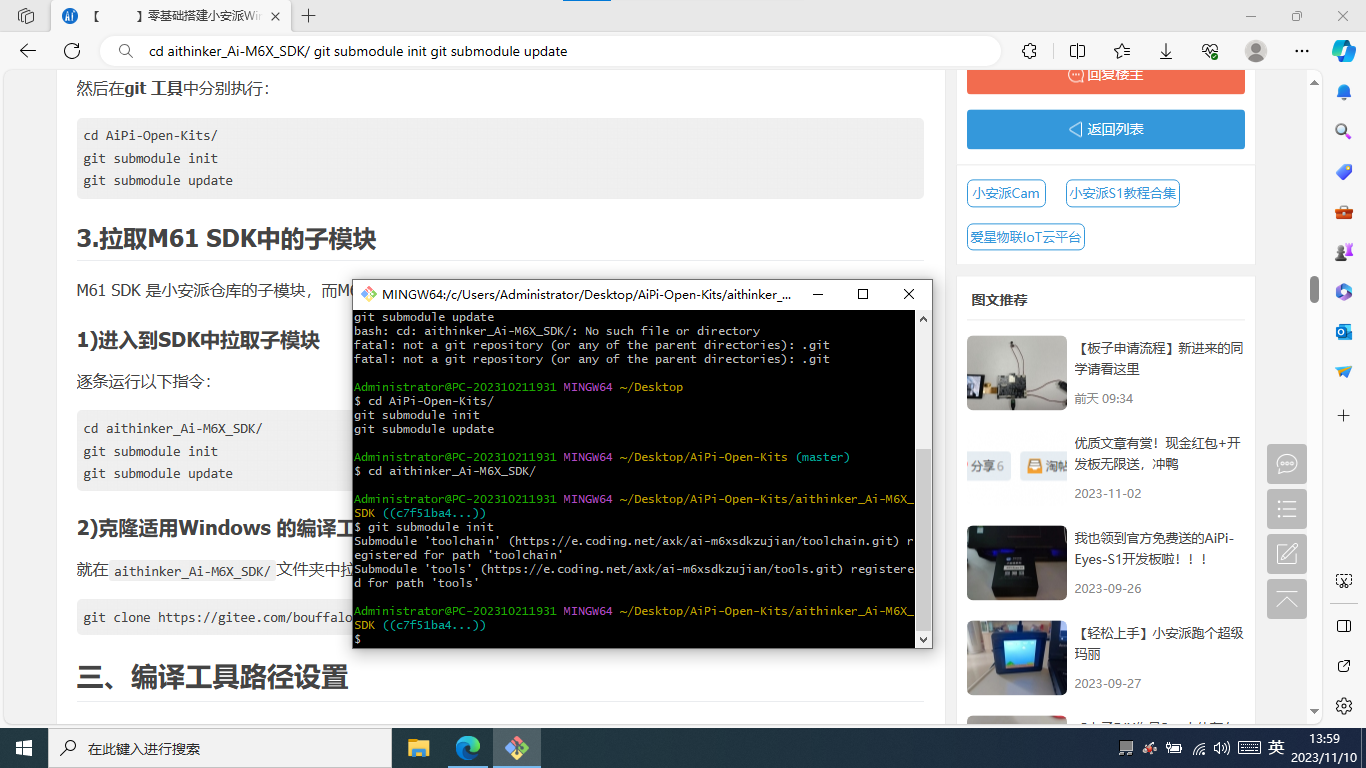1366x768 pixels.
Task: Click the floating list button on page
Action: tap(1287, 509)
